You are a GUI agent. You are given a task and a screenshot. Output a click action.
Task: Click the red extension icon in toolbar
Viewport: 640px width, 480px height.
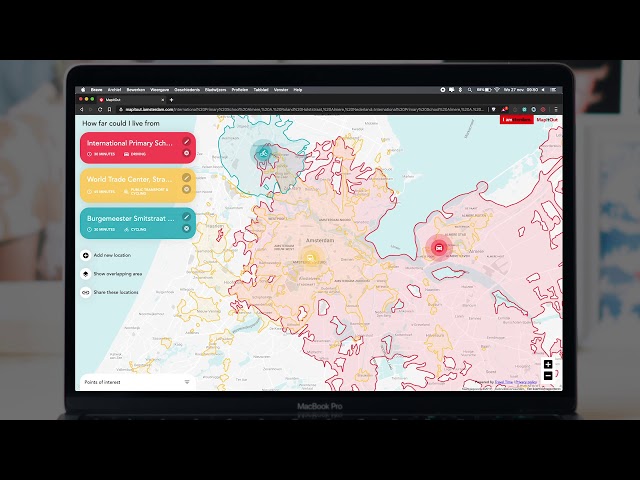(543, 109)
